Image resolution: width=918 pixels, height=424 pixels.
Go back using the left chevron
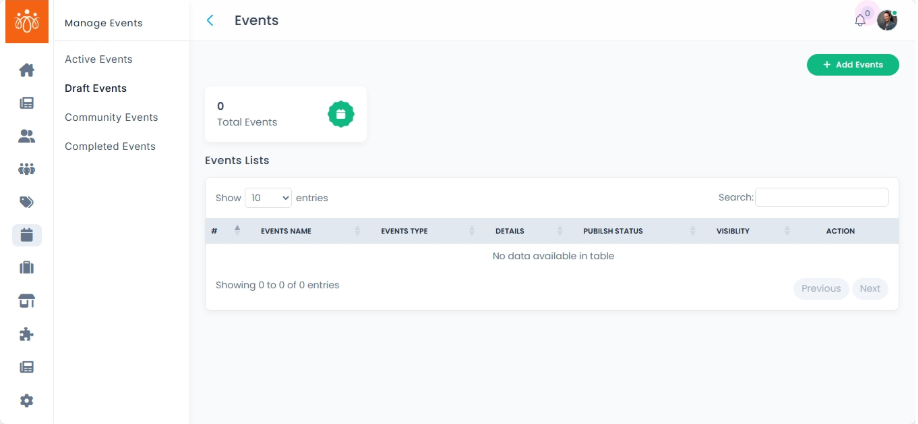(210, 20)
